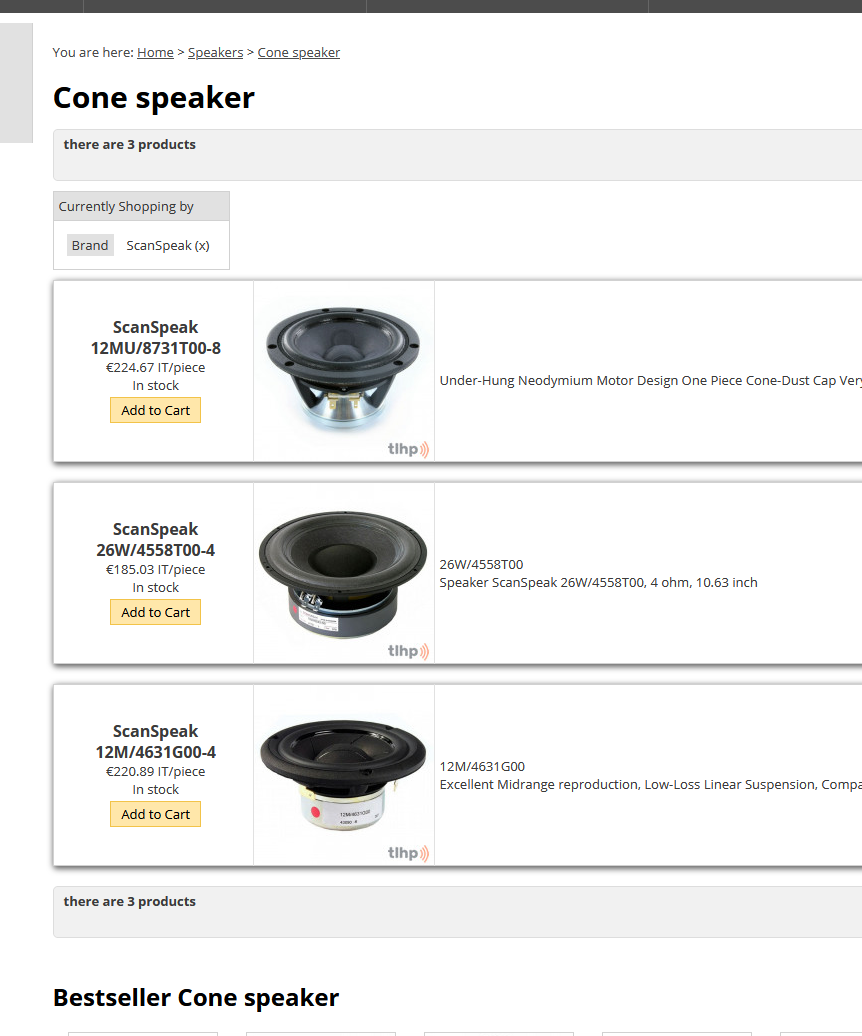View the 26W/4558T00-4 woofer thumbnail image
The image size is (862, 1036).
tap(343, 574)
